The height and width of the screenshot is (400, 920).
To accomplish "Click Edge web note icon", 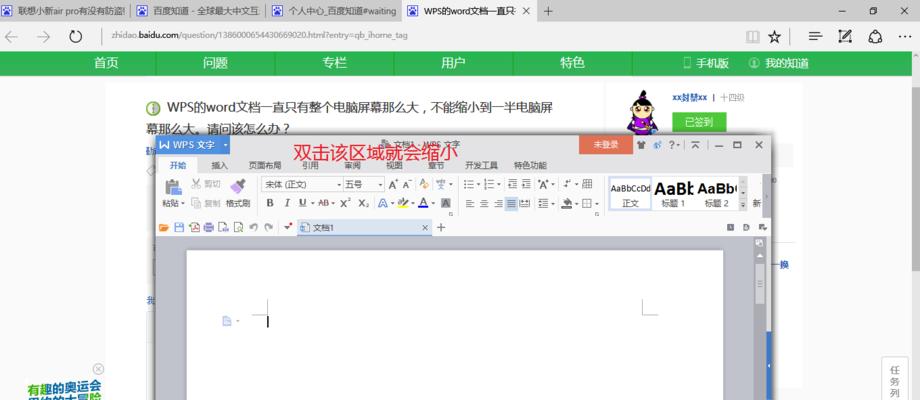I will [x=844, y=37].
